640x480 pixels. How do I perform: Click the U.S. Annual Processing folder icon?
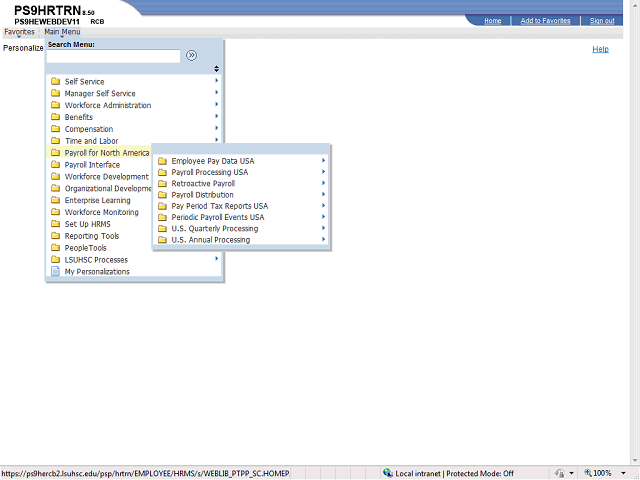[x=163, y=240]
